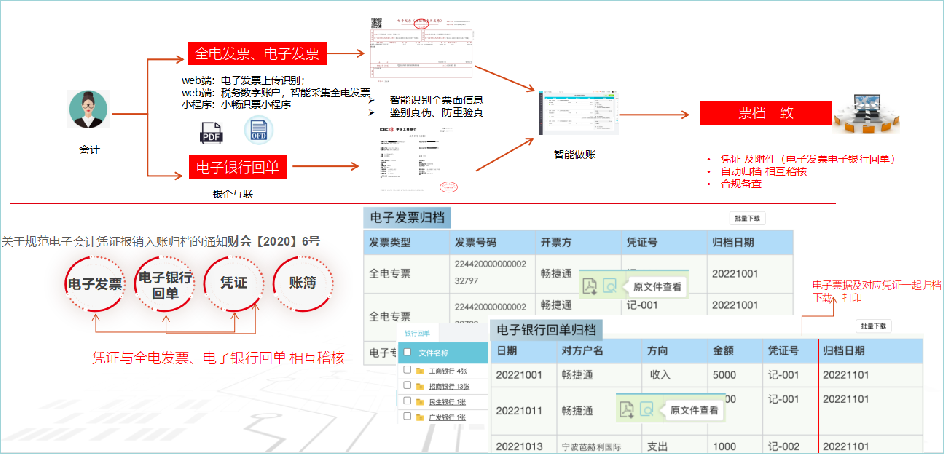Click the accountant avatar icon
This screenshot has width=945, height=455.
[89, 110]
